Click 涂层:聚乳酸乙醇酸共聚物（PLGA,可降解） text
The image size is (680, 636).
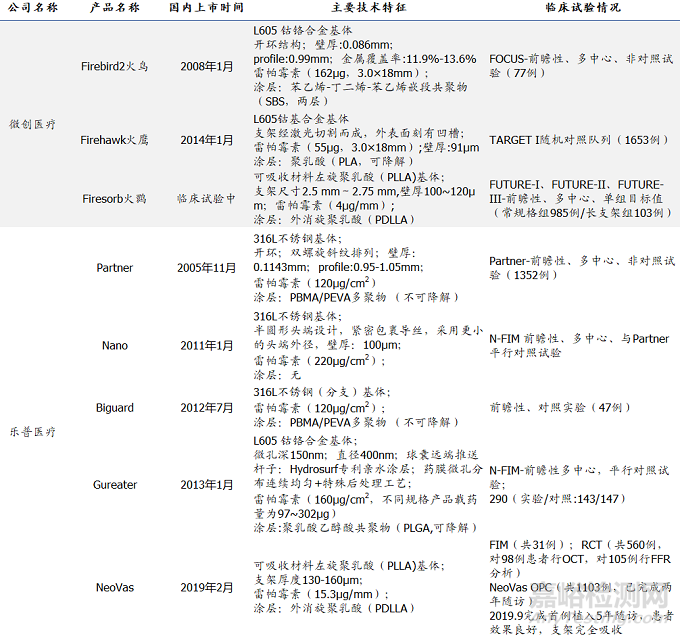tap(365, 528)
